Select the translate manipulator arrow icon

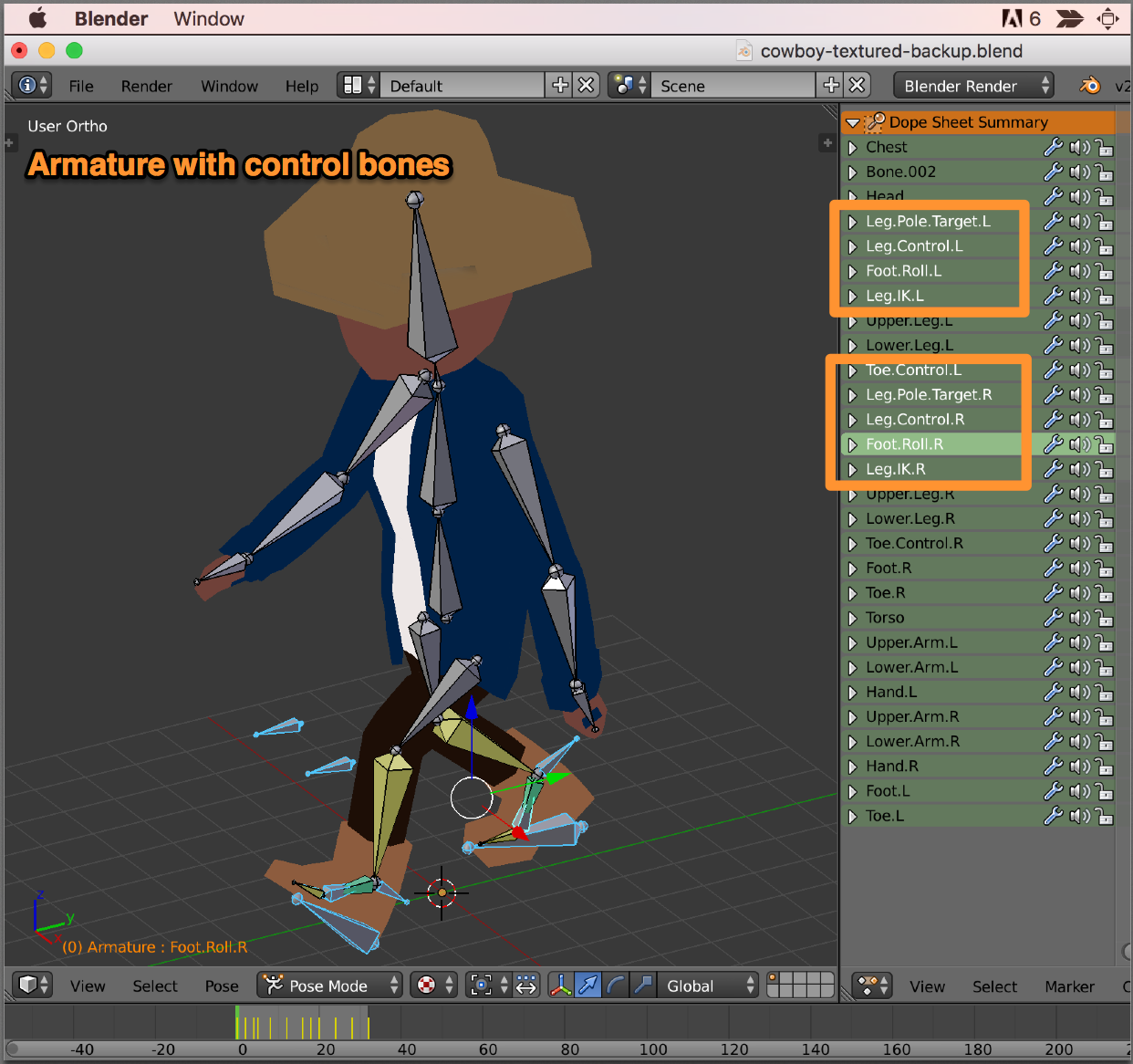pyautogui.click(x=587, y=985)
